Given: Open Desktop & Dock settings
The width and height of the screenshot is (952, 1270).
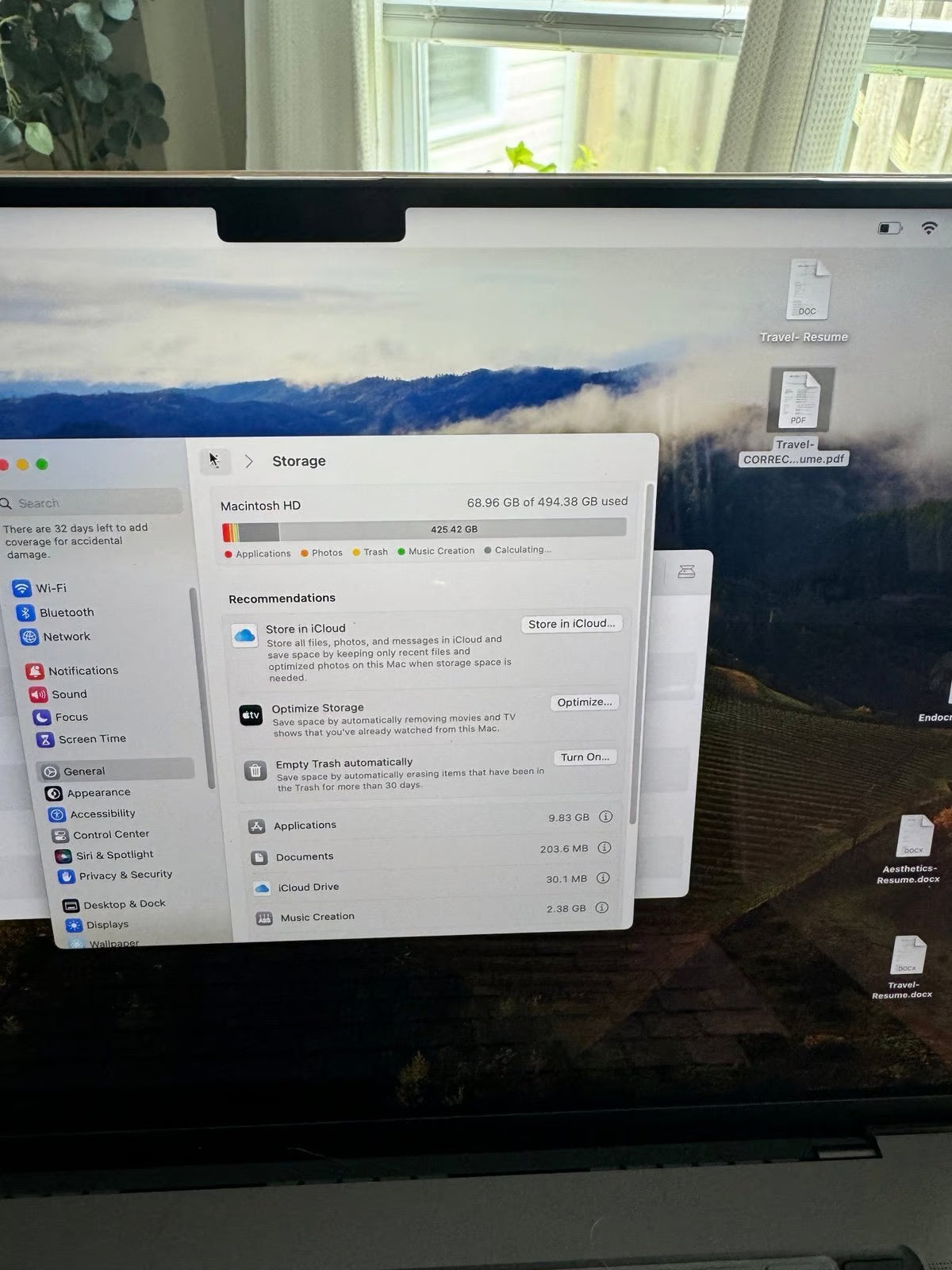Looking at the screenshot, I should 115,904.
